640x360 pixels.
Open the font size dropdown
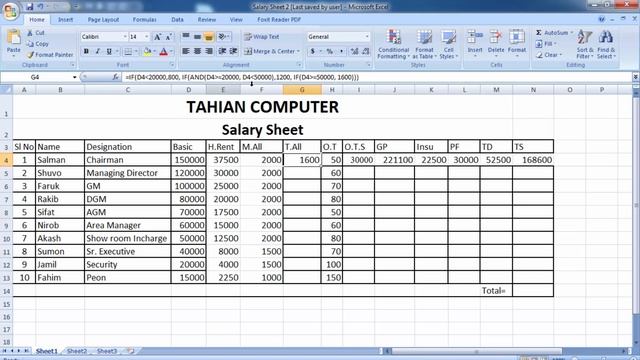[x=146, y=37]
